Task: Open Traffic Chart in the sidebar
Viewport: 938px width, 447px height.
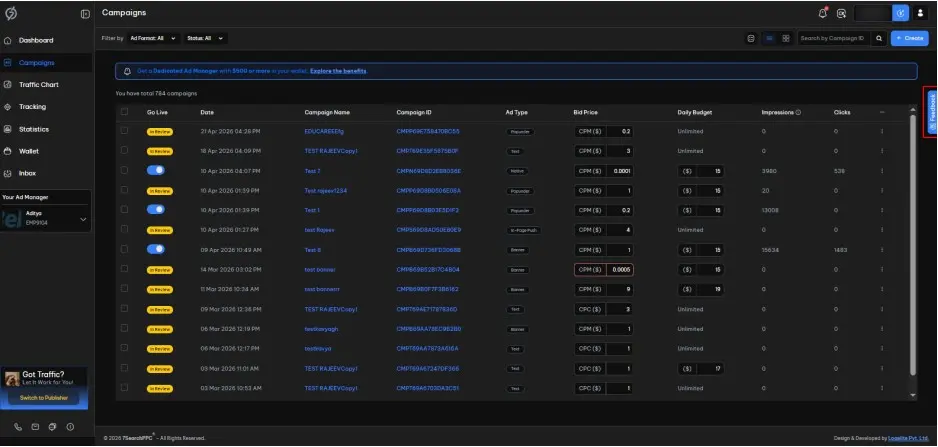Action: [x=39, y=85]
